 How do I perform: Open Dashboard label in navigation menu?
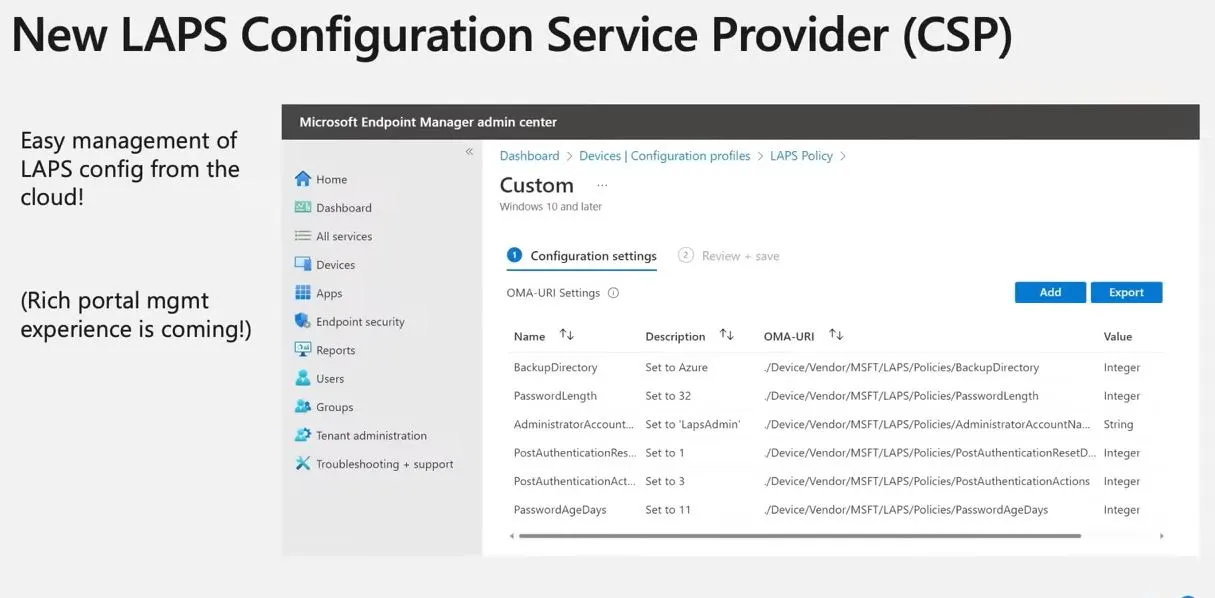tap(344, 208)
